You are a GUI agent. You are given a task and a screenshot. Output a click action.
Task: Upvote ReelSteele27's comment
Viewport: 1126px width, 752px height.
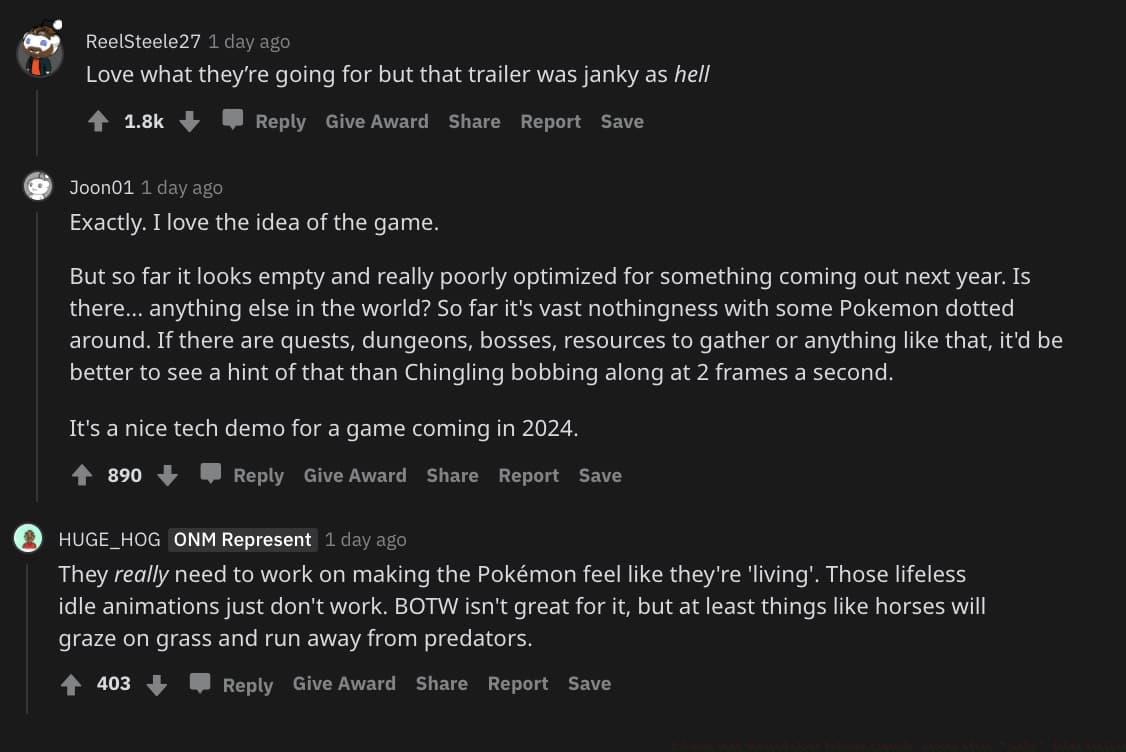click(98, 122)
